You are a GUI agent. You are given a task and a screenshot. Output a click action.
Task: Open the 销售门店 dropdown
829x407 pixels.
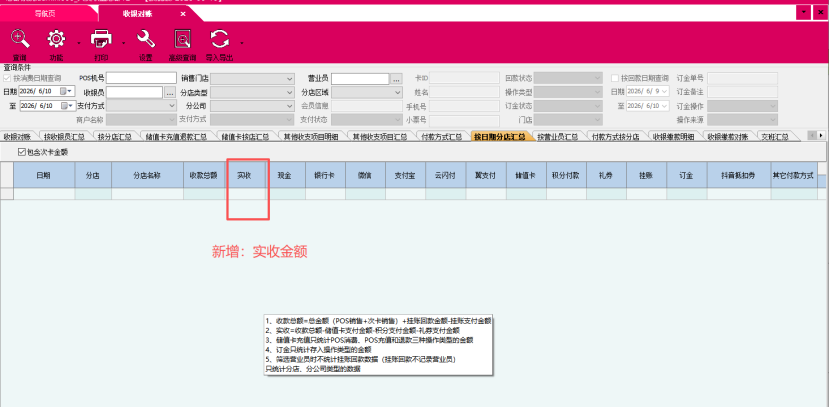(252, 79)
